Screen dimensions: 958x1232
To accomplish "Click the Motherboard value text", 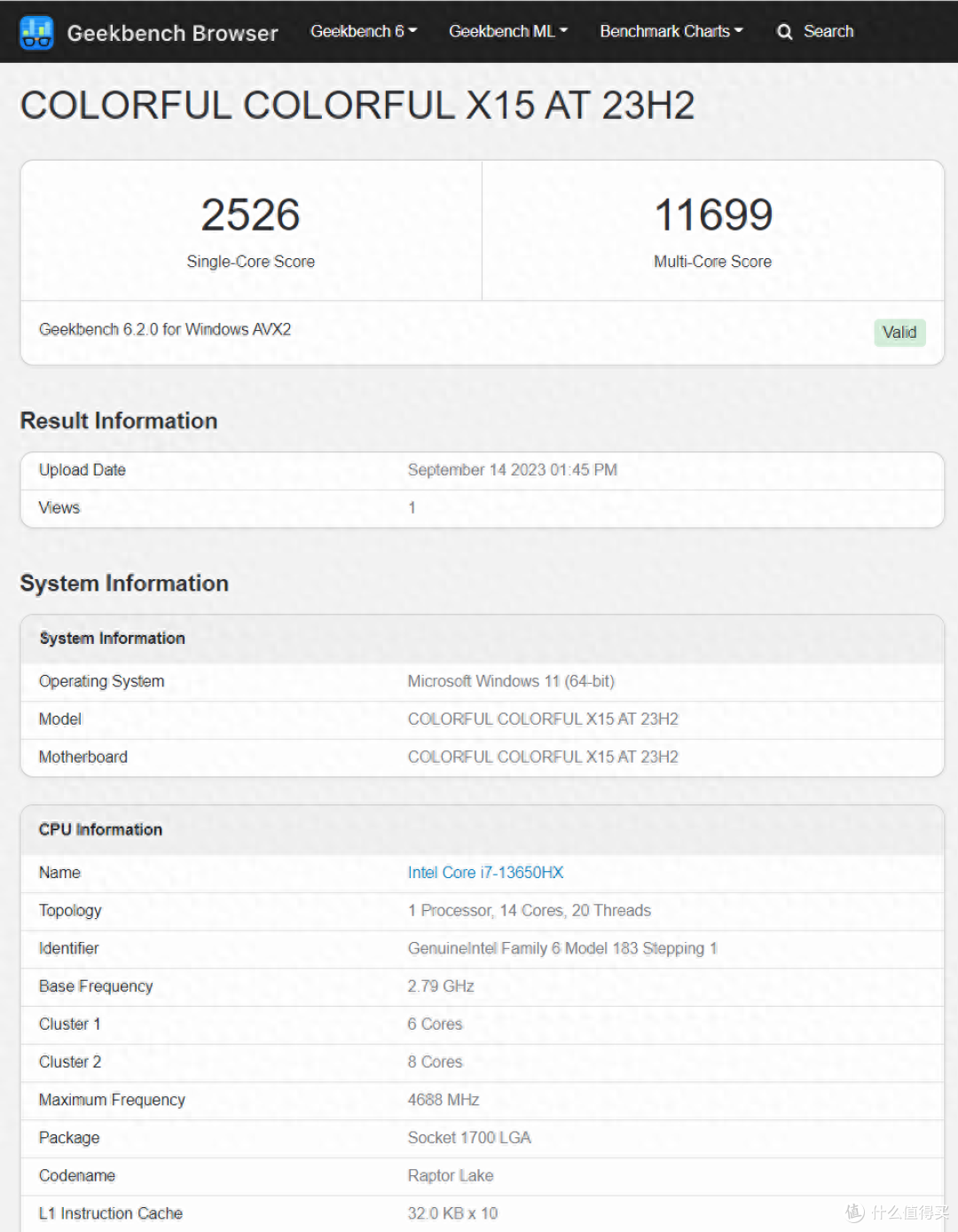I will (543, 757).
